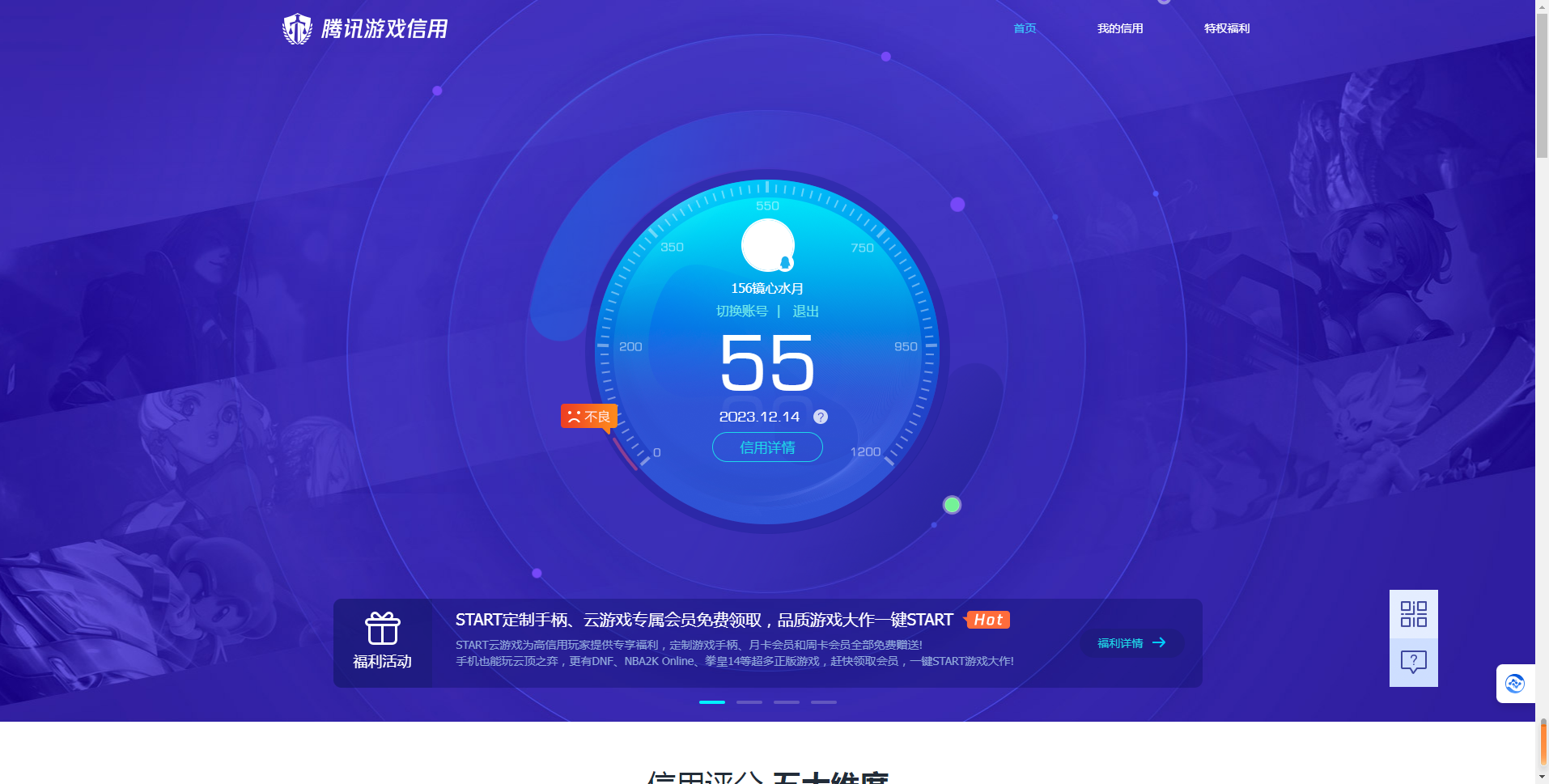Click the question mark help icon beside the date
This screenshot has height=784, width=1549.
821,417
